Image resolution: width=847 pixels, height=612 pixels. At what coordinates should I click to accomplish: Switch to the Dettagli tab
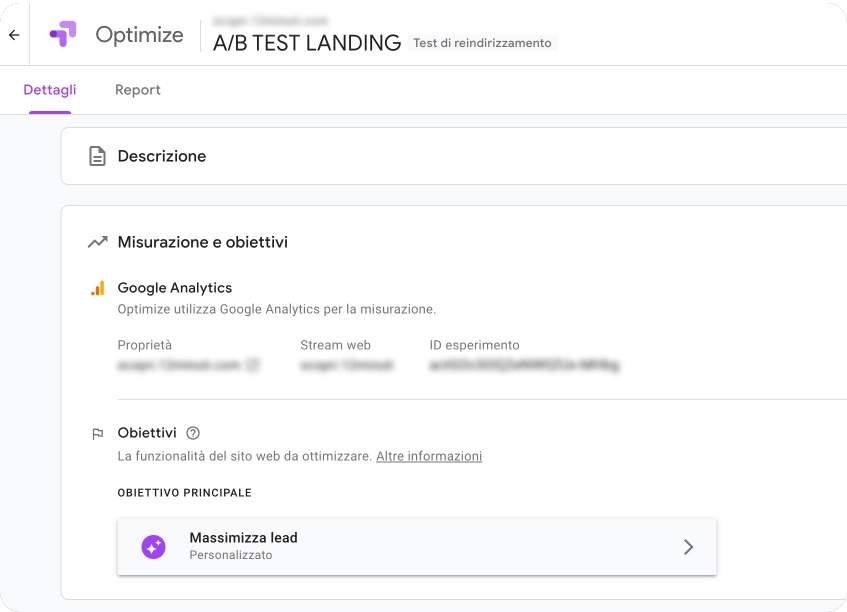point(50,90)
